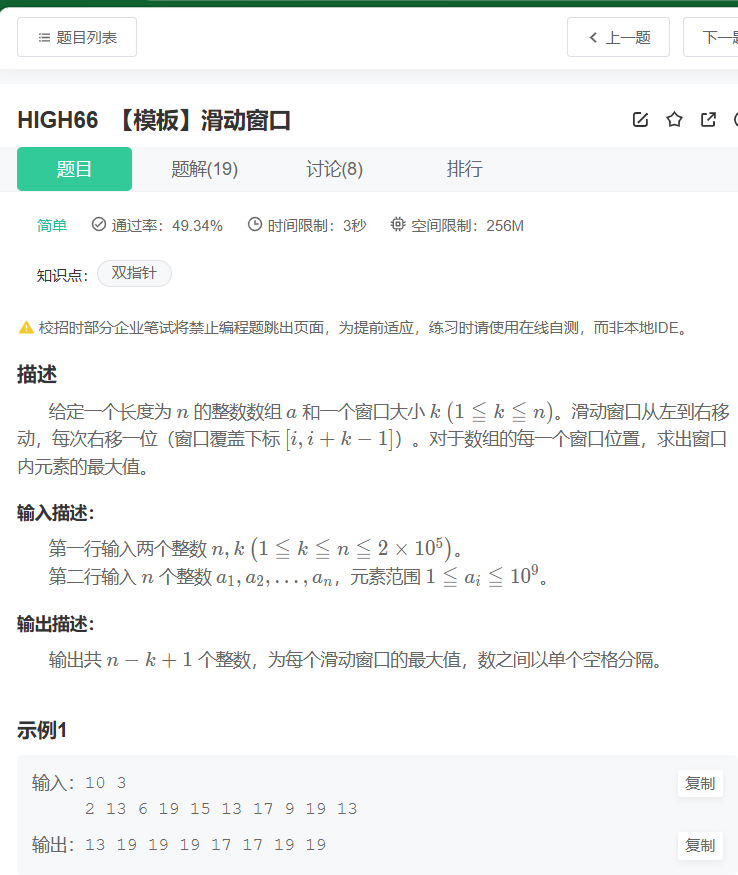
Task: Open the 排行 ranking tab
Action: tap(464, 169)
